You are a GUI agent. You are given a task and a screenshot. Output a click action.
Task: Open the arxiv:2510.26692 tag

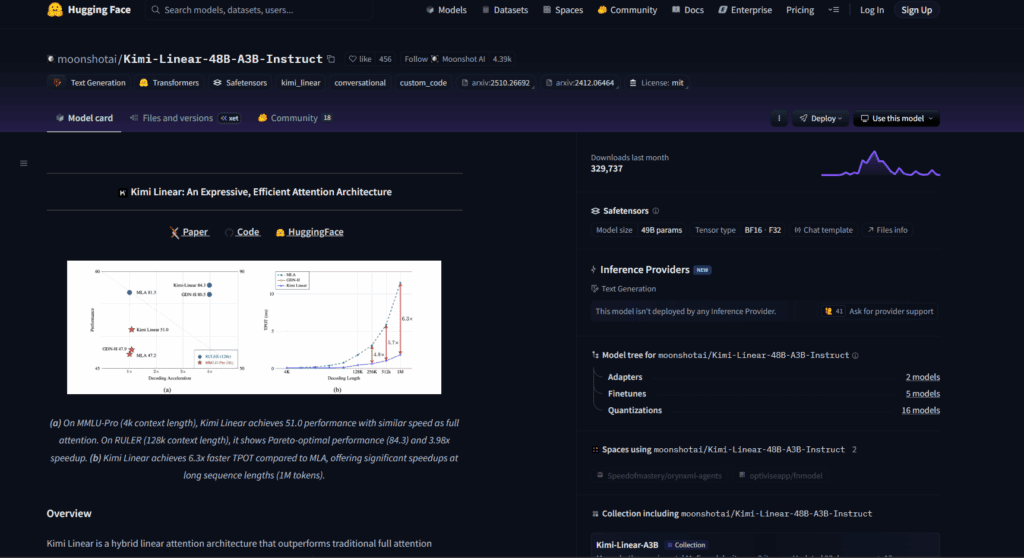[496, 83]
